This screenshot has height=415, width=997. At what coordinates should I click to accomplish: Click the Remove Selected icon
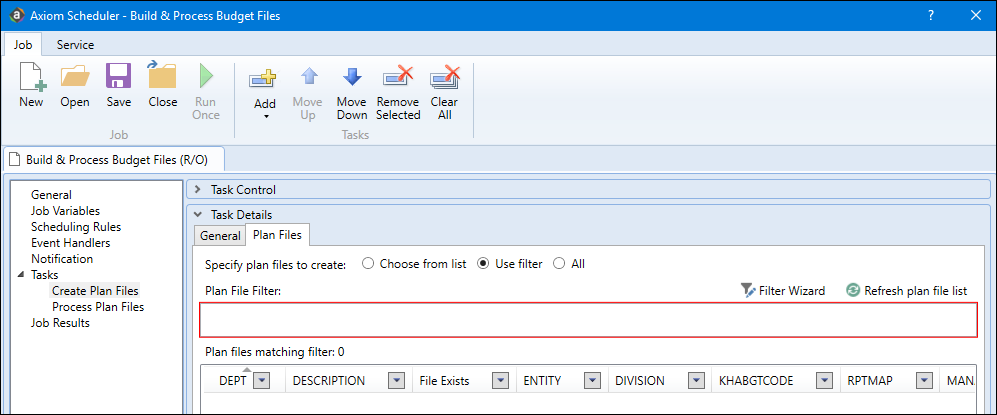(398, 79)
